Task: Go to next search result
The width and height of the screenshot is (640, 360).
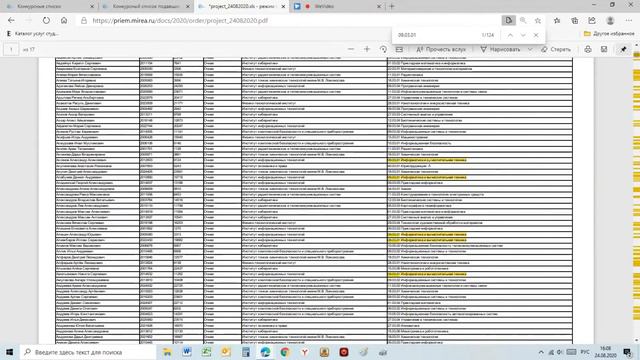Action: [x=523, y=35]
